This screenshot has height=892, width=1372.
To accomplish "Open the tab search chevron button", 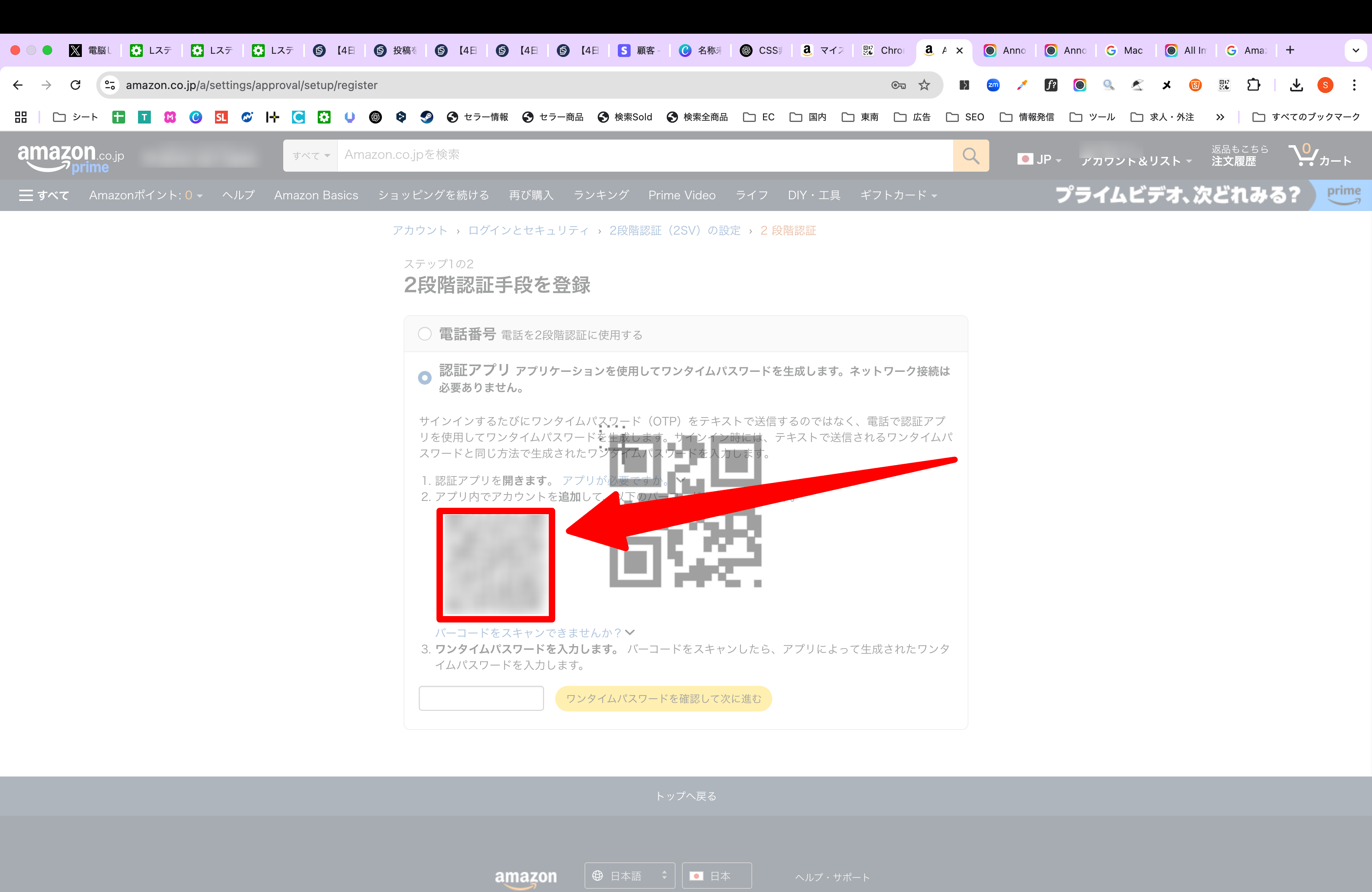I will click(x=1355, y=50).
